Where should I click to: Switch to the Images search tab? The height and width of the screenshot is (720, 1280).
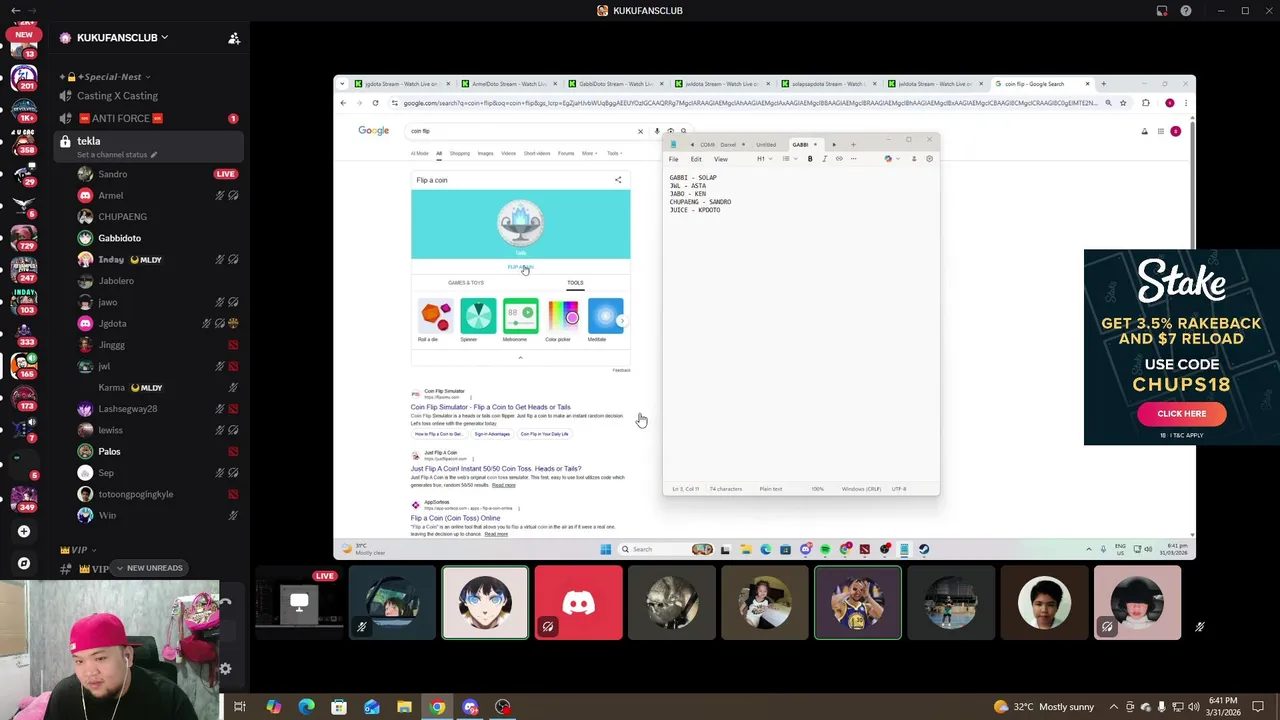pos(485,153)
